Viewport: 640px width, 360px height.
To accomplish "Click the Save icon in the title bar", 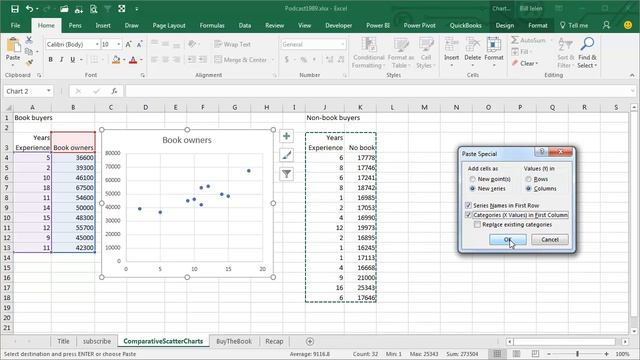I will pos(15,9).
